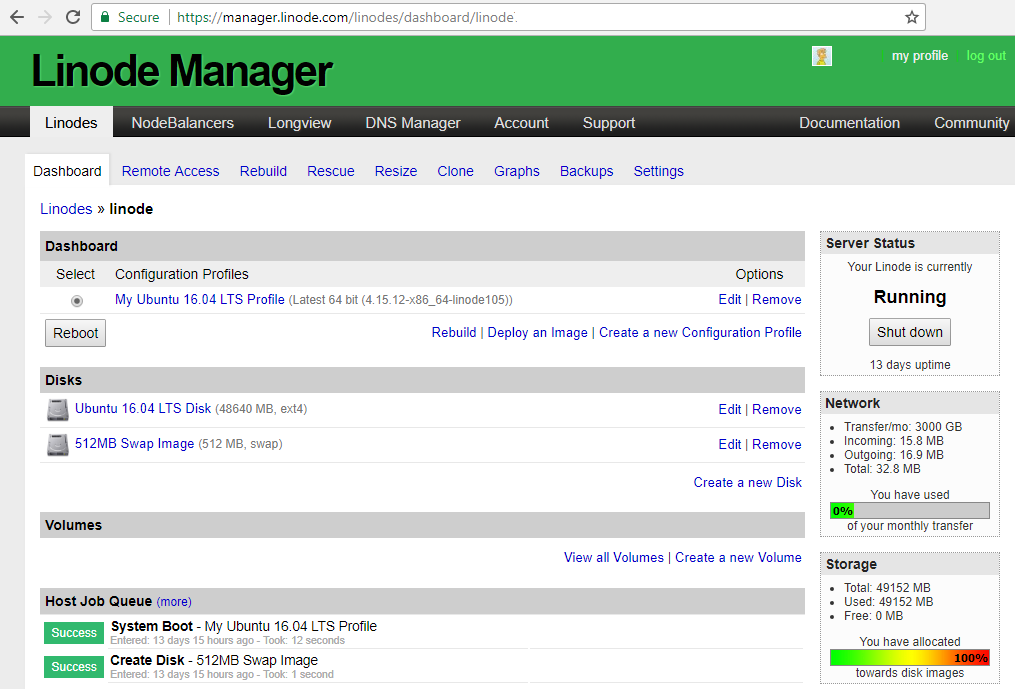Click Create a new Configuration Profile
This screenshot has height=689, width=1015.
coord(700,332)
